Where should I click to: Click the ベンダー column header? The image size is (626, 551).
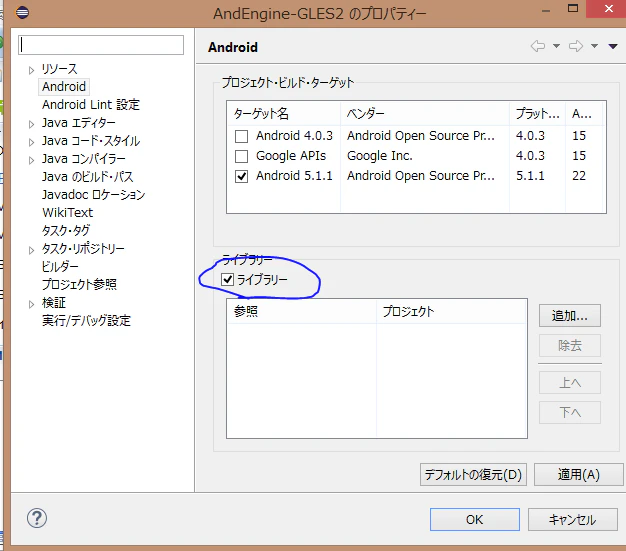click(x=425, y=114)
